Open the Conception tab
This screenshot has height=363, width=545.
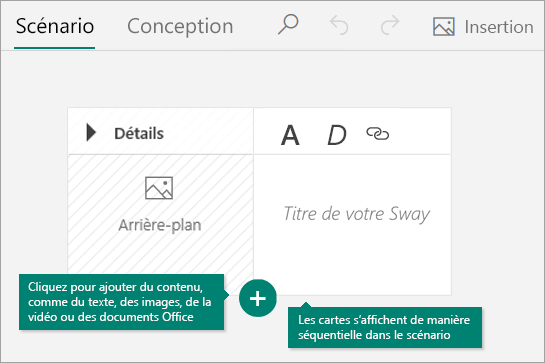point(180,26)
